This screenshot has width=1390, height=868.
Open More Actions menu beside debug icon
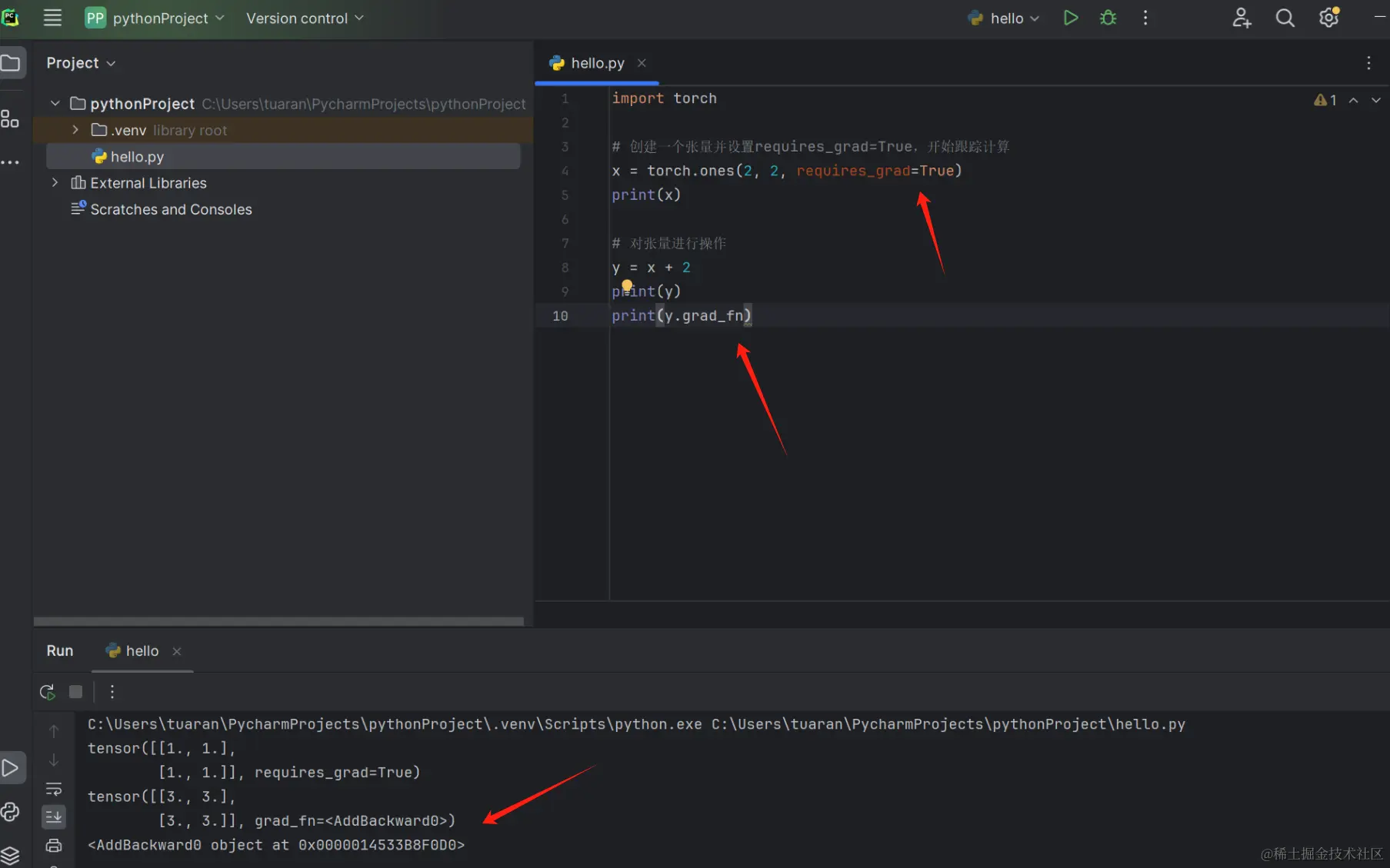1145,18
